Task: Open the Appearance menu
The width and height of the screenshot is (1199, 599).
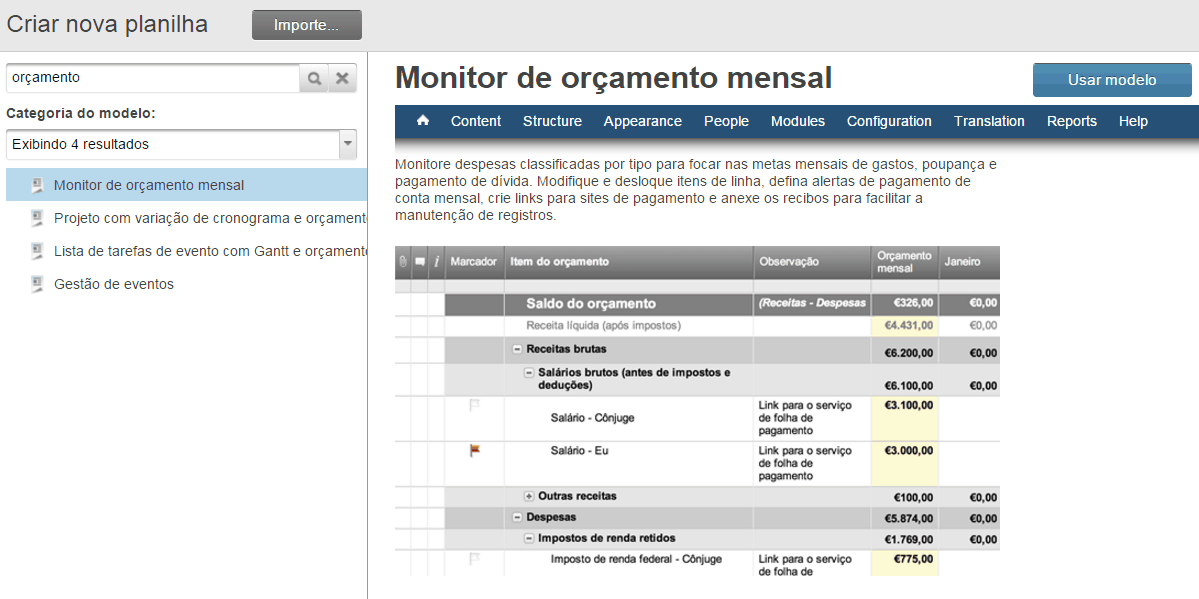Action: click(642, 121)
